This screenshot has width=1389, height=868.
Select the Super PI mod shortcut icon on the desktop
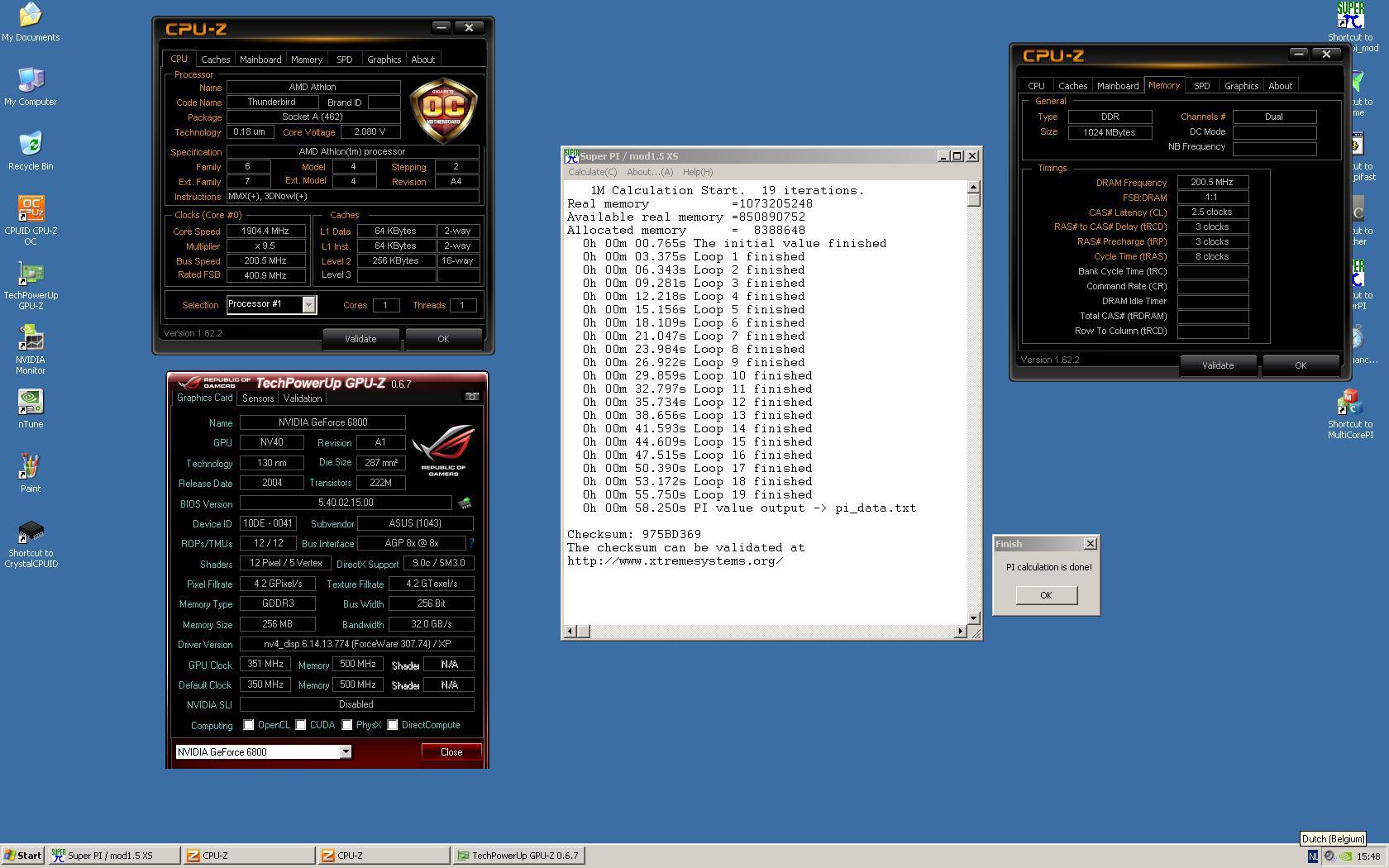click(1350, 27)
